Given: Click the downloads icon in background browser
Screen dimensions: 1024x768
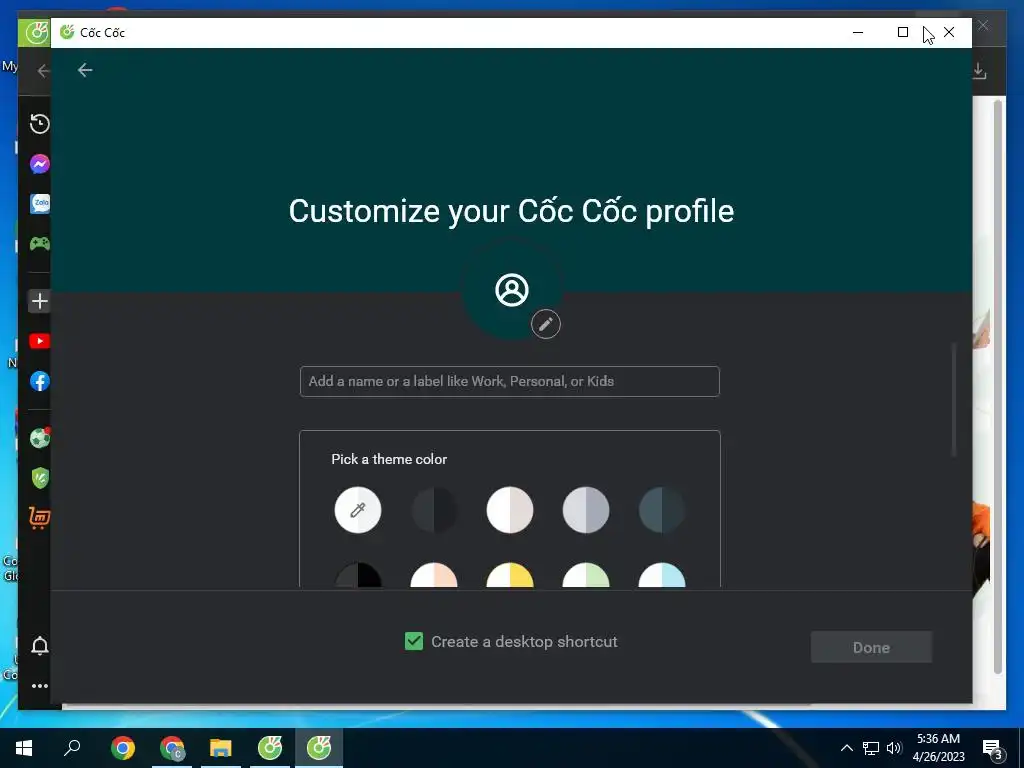Looking at the screenshot, I should (x=978, y=71).
